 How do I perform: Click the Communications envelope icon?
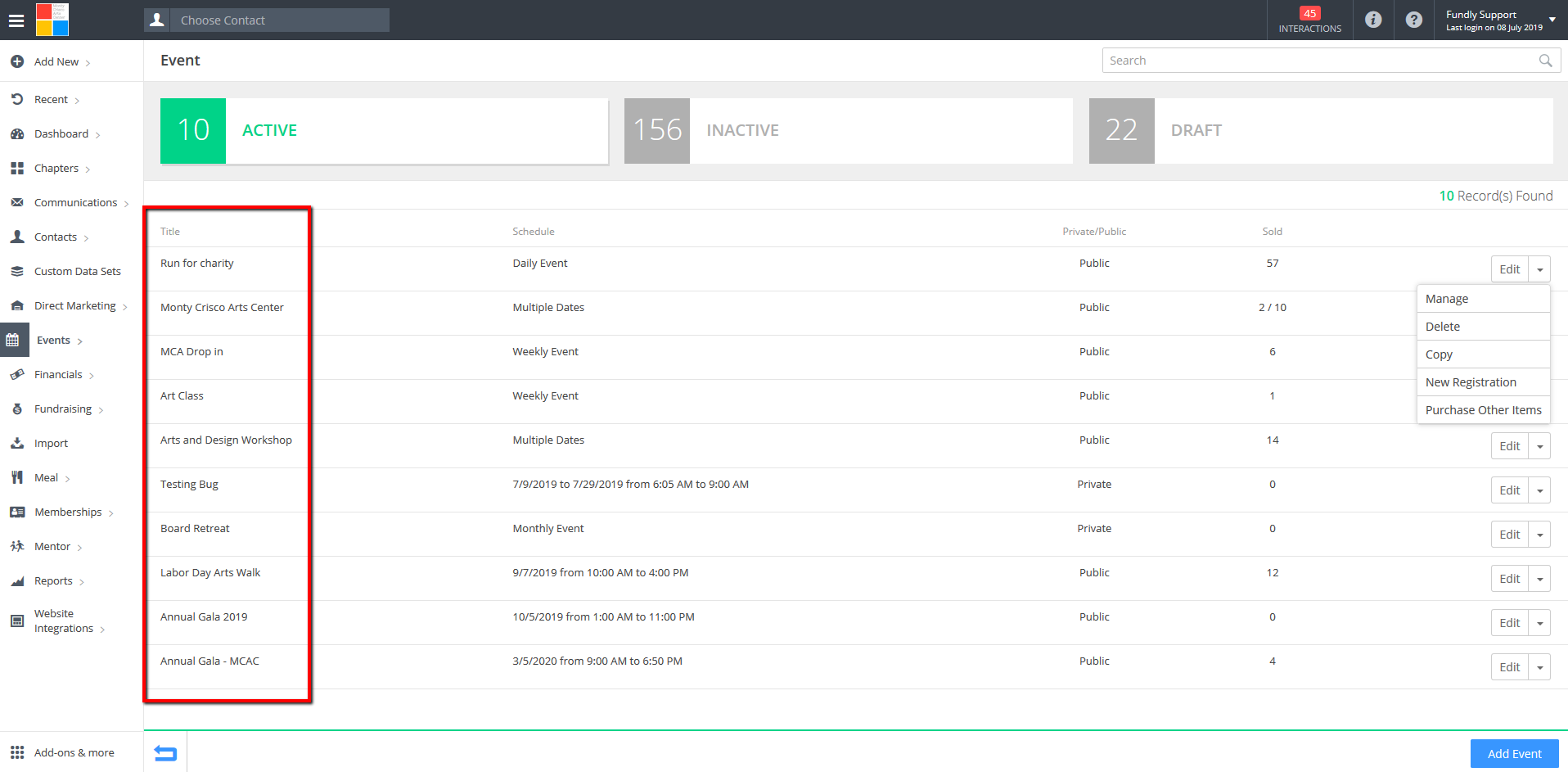(x=17, y=202)
